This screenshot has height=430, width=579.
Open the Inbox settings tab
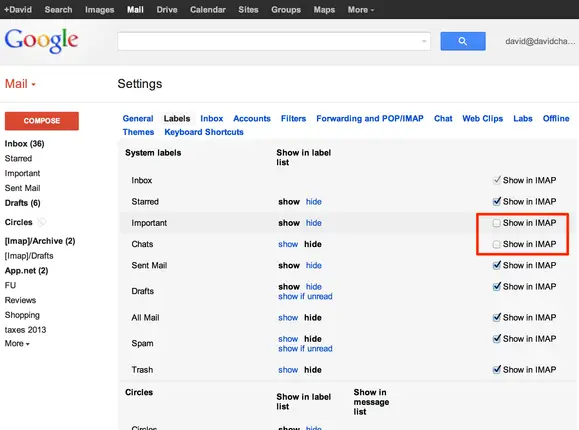pos(212,119)
